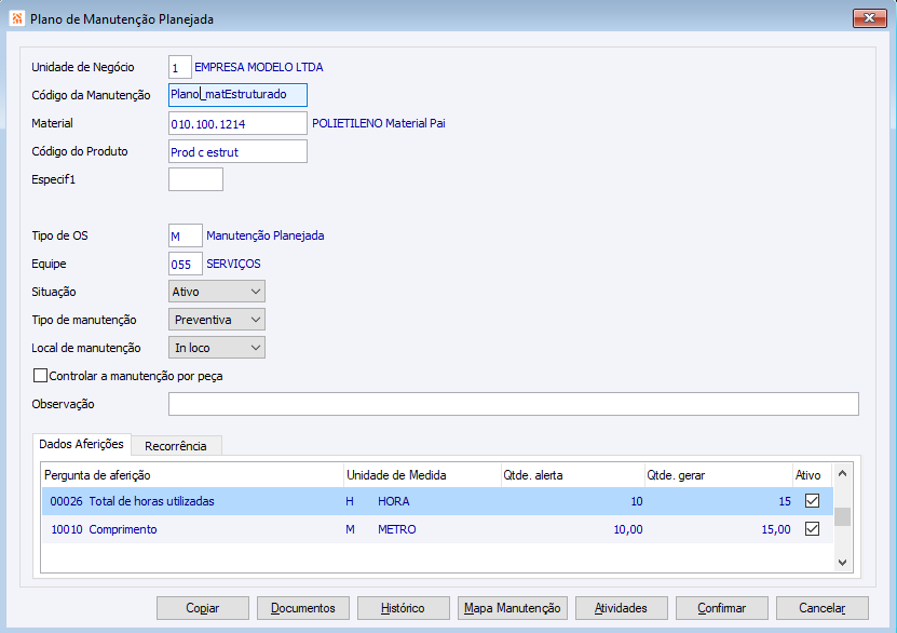Uncheck Ativo for Total de horas utilizadas

(812, 501)
